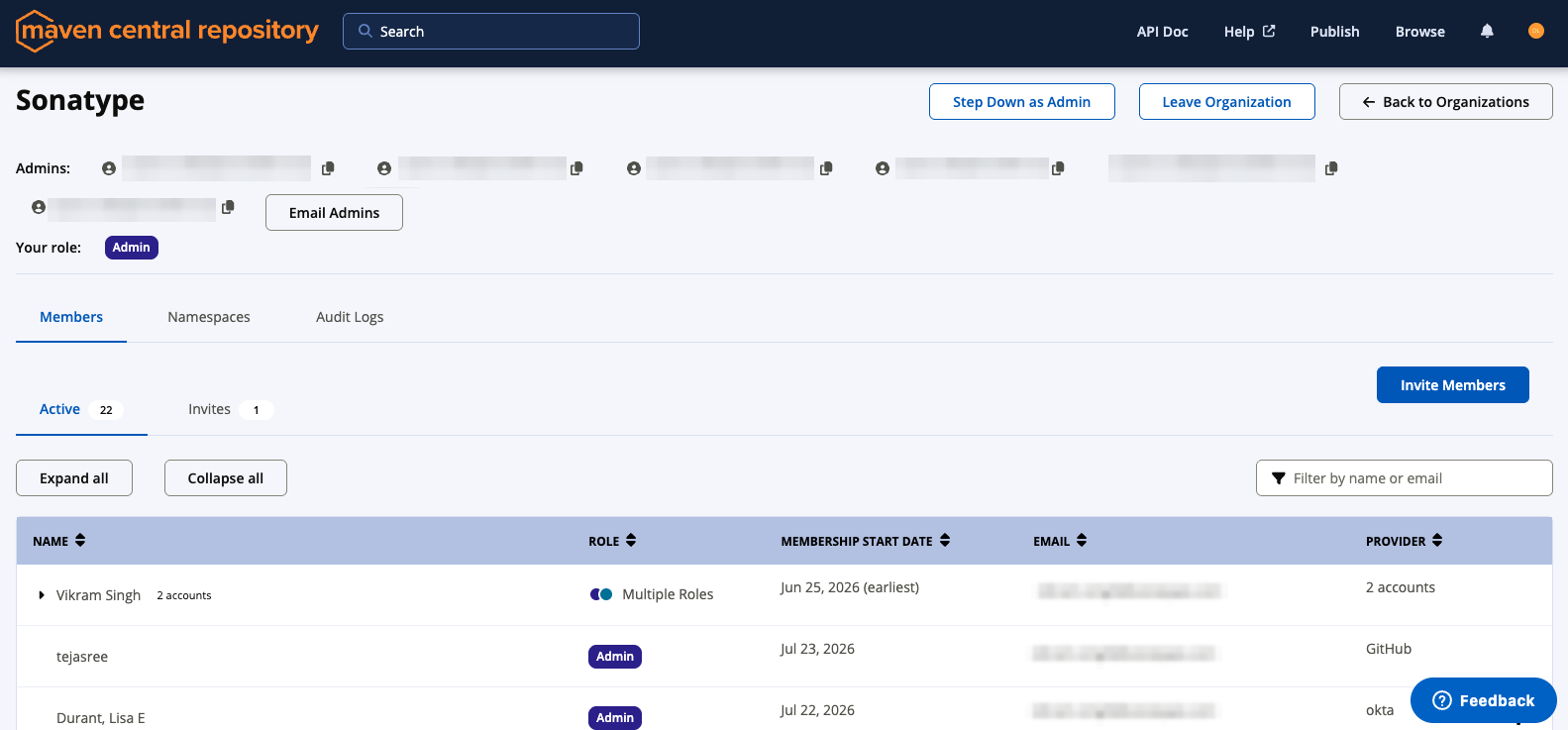
Task: Click the tejasree member name
Action: point(82,657)
